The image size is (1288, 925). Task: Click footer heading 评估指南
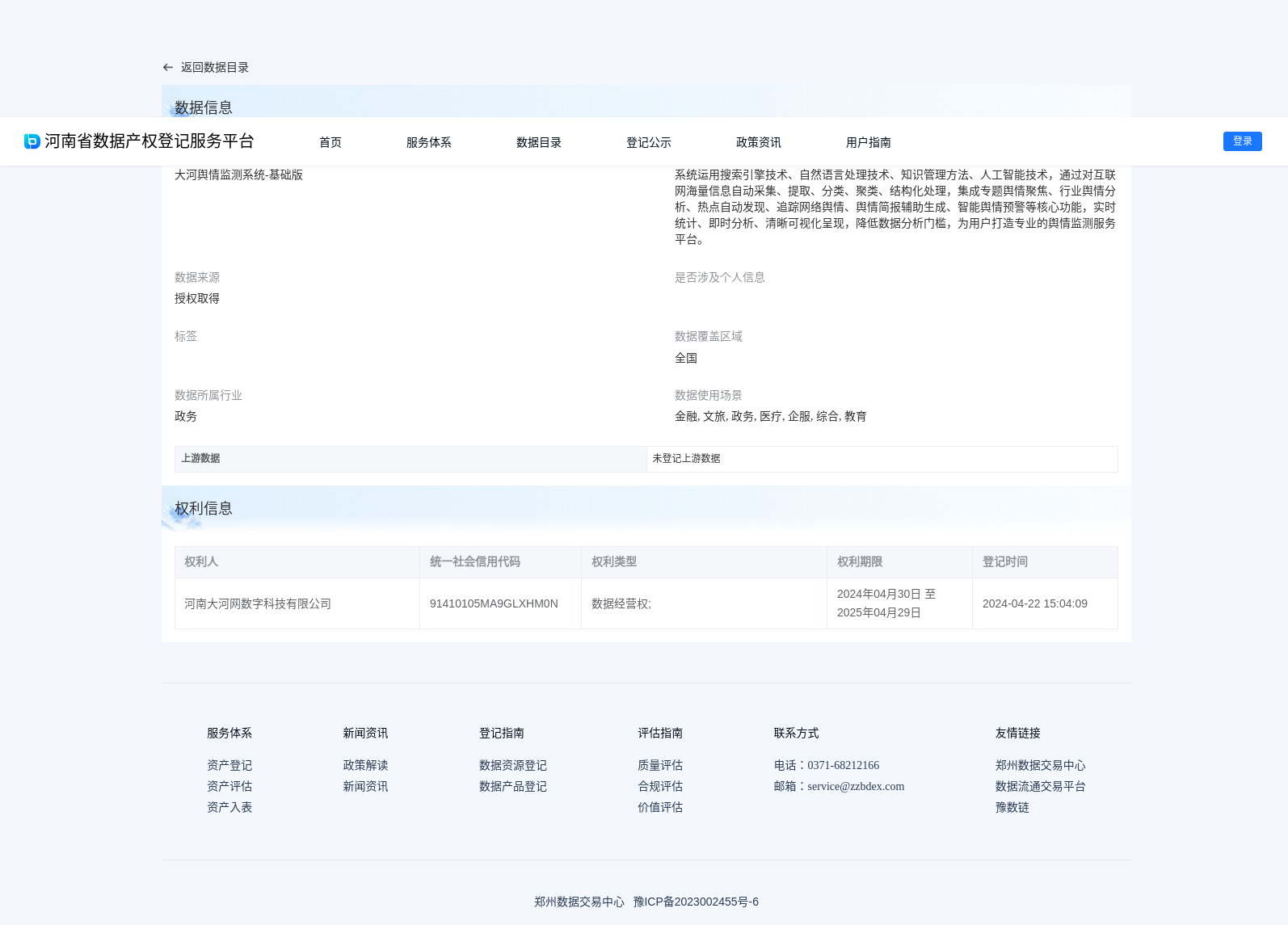(660, 733)
